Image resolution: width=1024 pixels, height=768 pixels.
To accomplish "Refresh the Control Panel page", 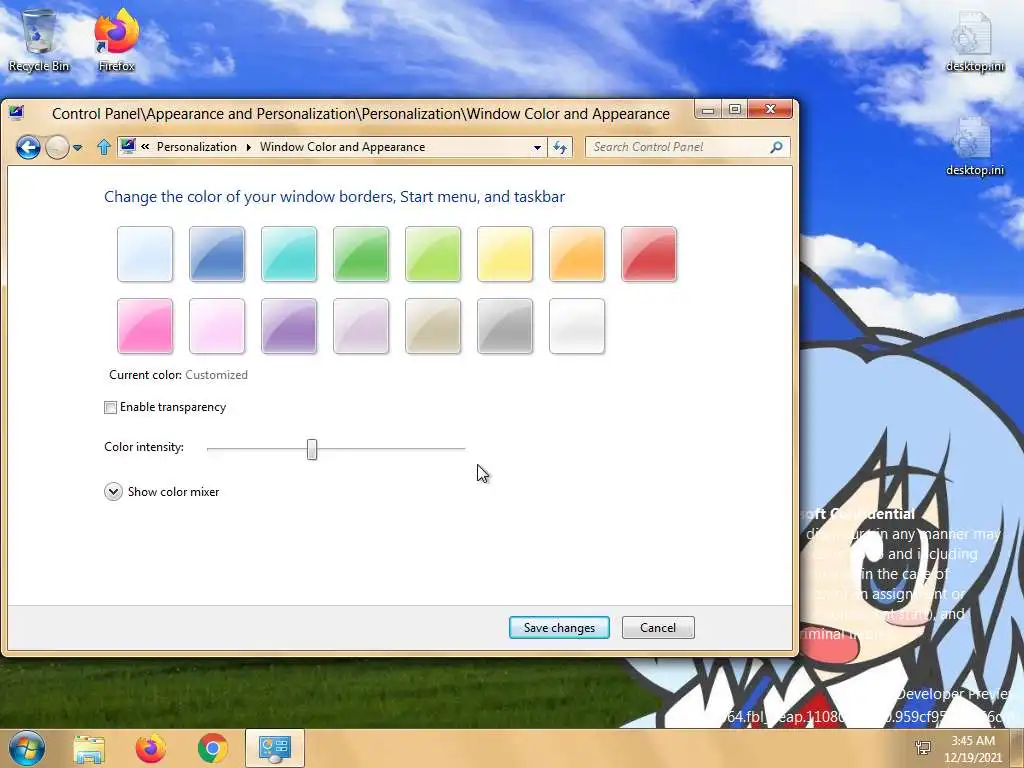I will click(560, 148).
